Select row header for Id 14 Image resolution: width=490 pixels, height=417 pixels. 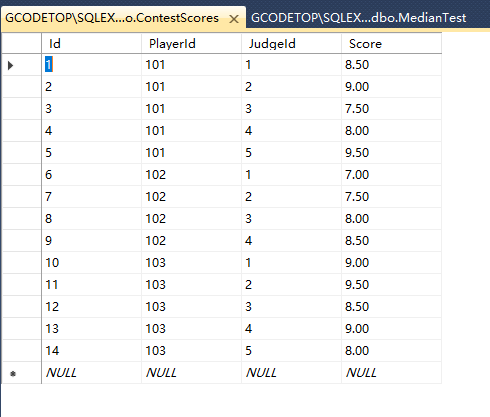point(22,351)
